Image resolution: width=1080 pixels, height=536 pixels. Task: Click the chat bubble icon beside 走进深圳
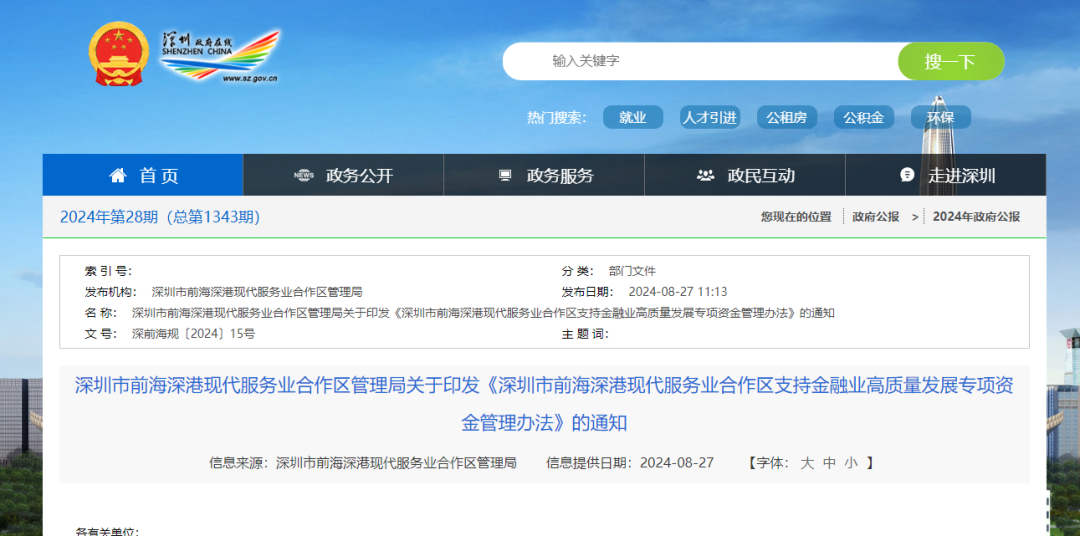pyautogui.click(x=907, y=175)
